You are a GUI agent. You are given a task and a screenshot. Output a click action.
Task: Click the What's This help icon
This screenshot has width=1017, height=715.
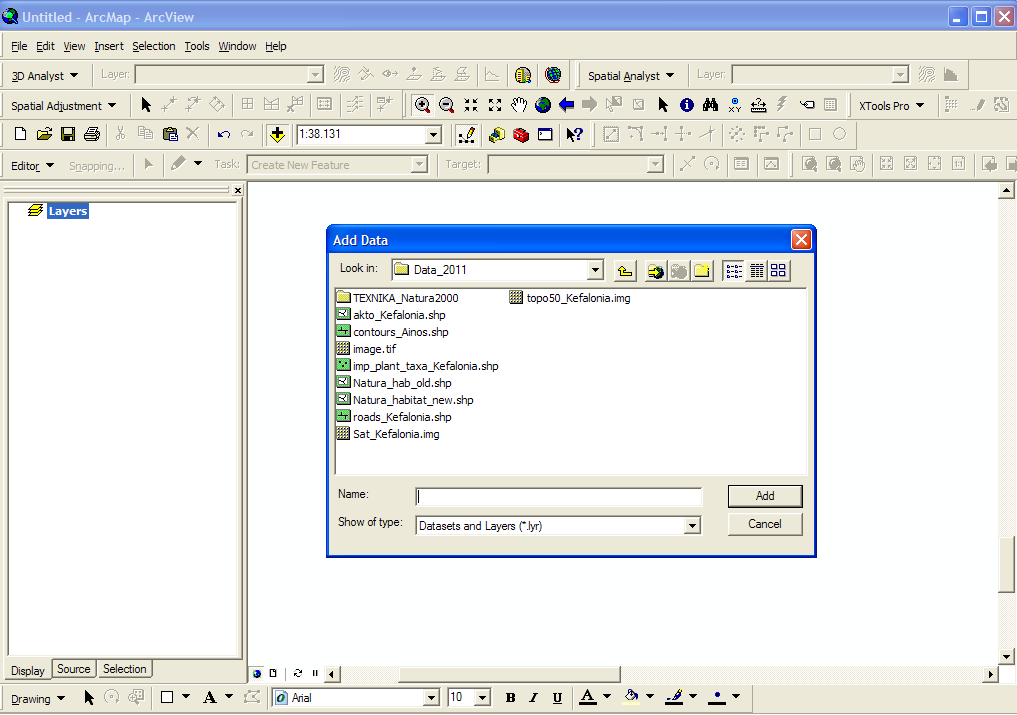(574, 135)
